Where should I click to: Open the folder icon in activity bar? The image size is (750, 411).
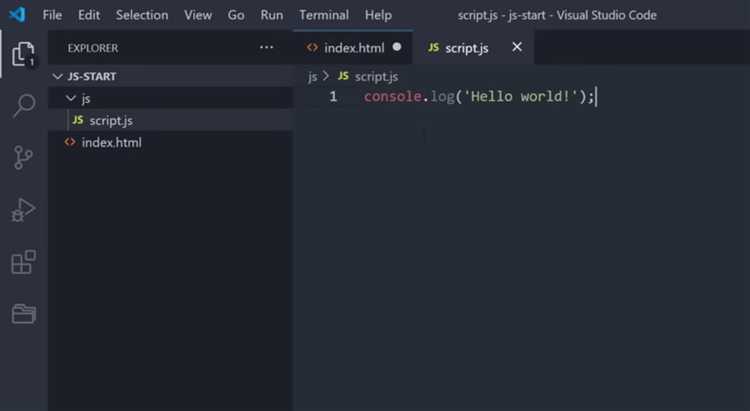coord(23,314)
